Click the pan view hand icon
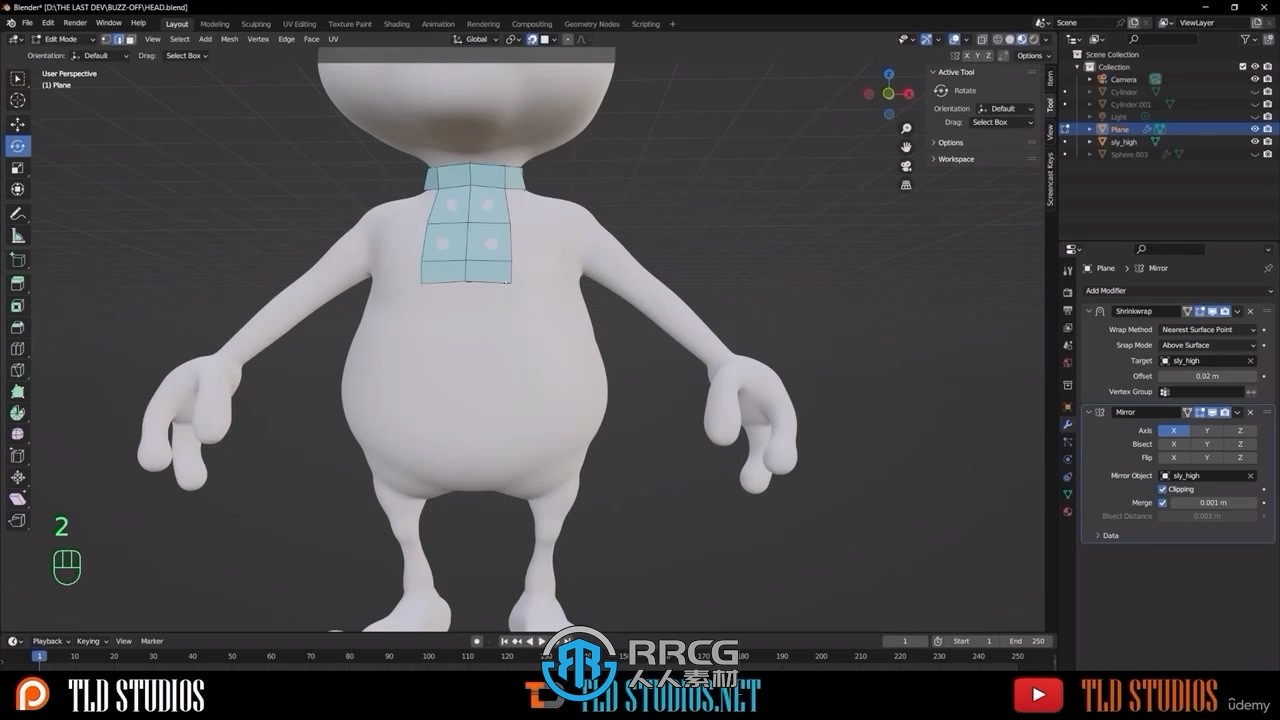Image resolution: width=1280 pixels, height=720 pixels. click(x=906, y=147)
